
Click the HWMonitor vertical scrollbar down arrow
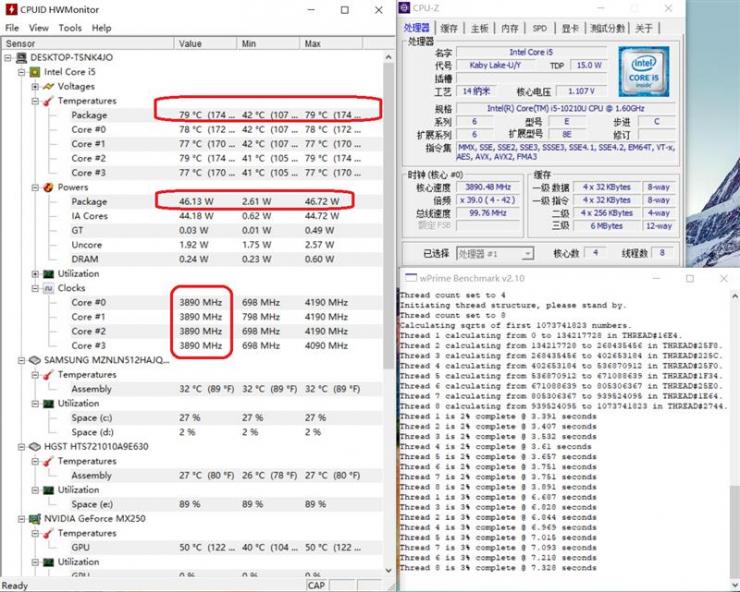pyautogui.click(x=388, y=570)
